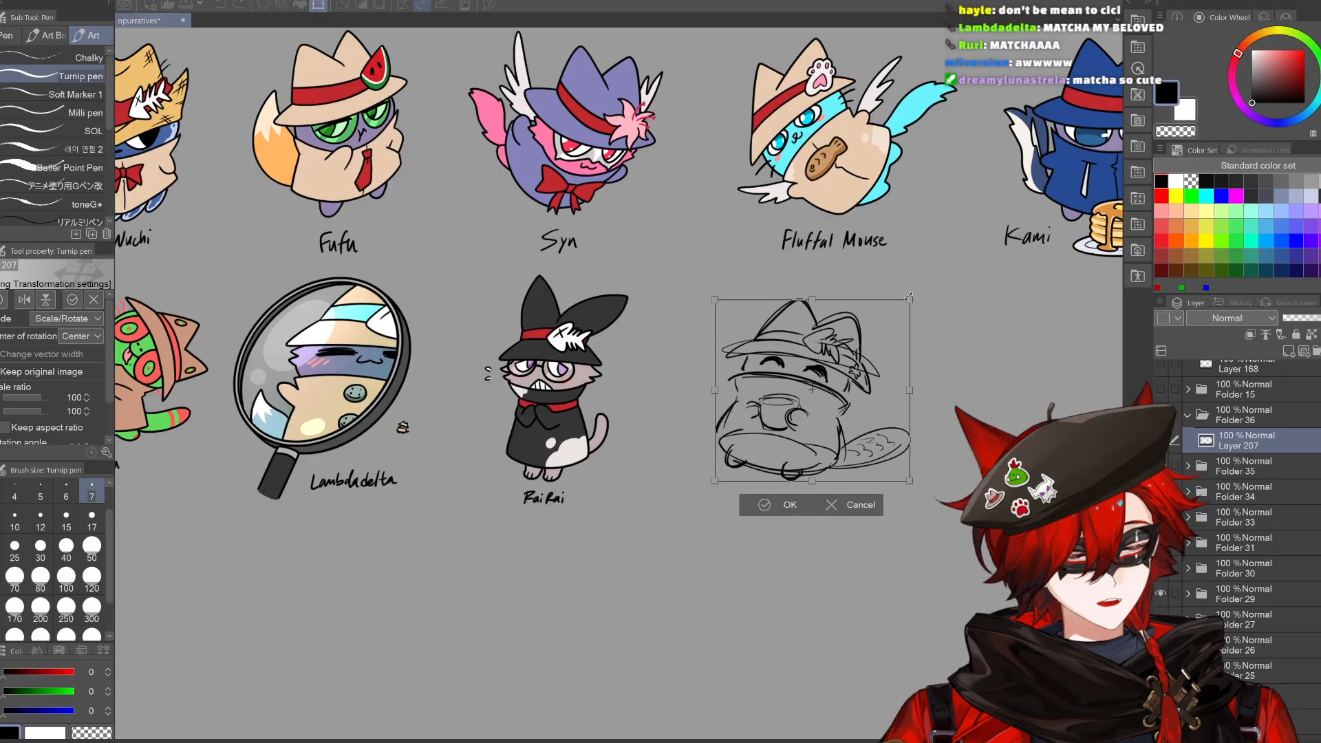Open the layer palette color dropdown

(1170, 318)
